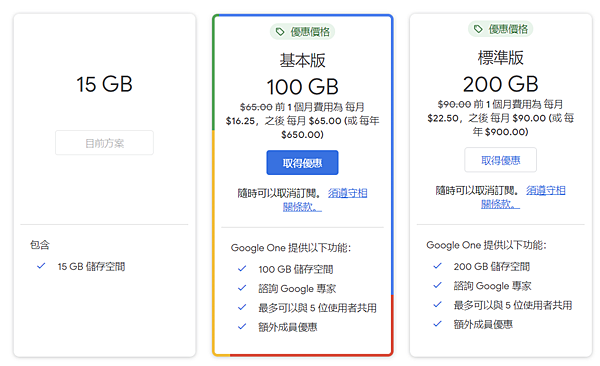This screenshot has width=600, height=366.
Task: Click the 優惠價格 tag icon on 標準版
Action: click(478, 29)
